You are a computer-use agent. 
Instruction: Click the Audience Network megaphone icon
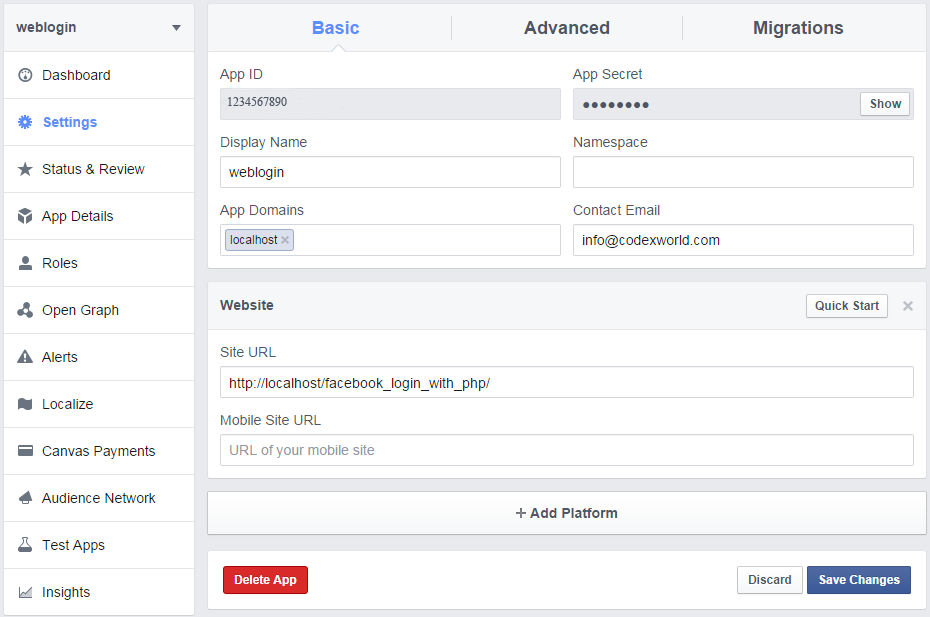[x=25, y=498]
